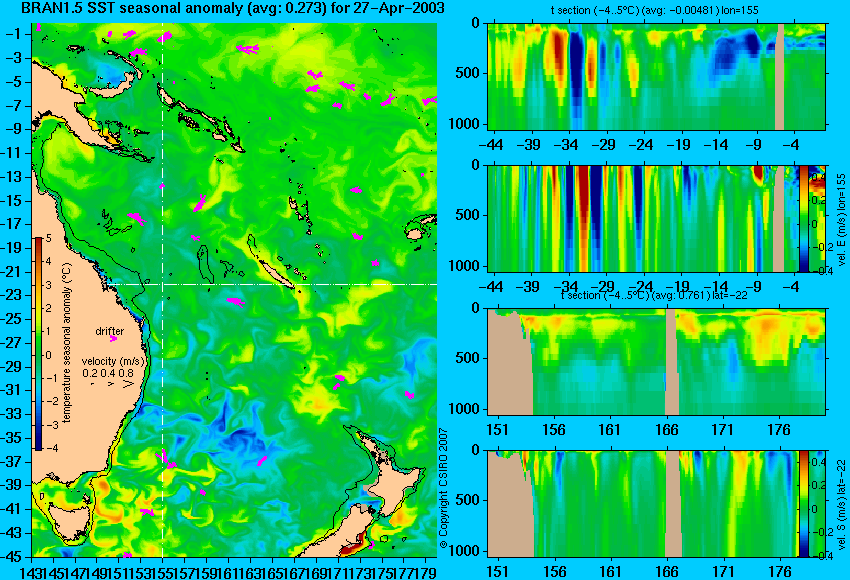The height and width of the screenshot is (580, 850).
Task: Click the '3' tick on the temperature color bar
Action: tap(49, 285)
